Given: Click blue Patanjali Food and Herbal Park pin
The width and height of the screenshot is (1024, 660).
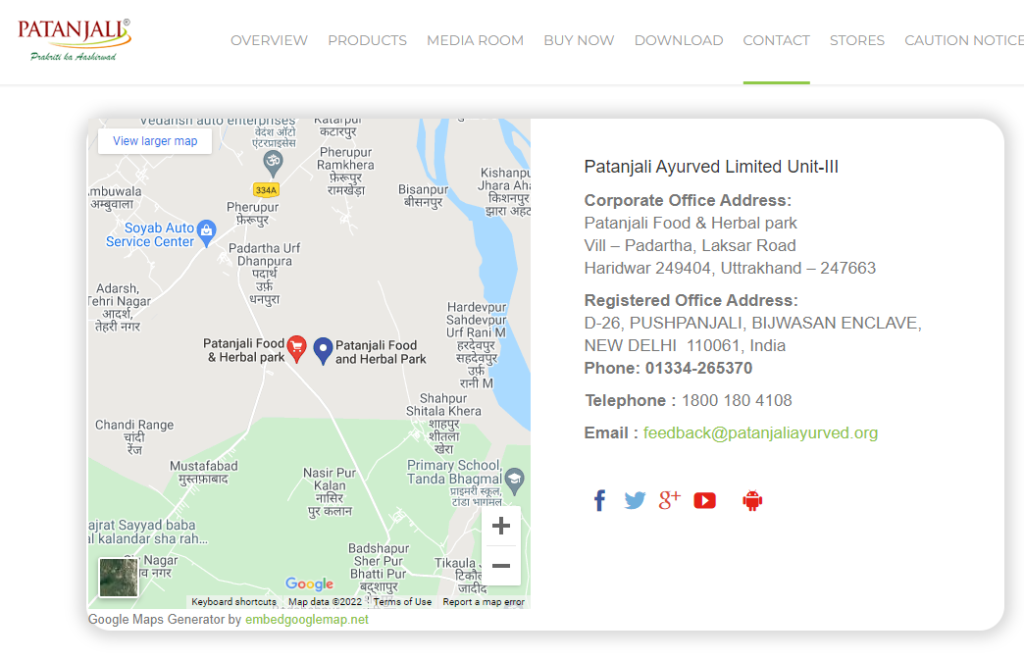Looking at the screenshot, I should [x=323, y=351].
